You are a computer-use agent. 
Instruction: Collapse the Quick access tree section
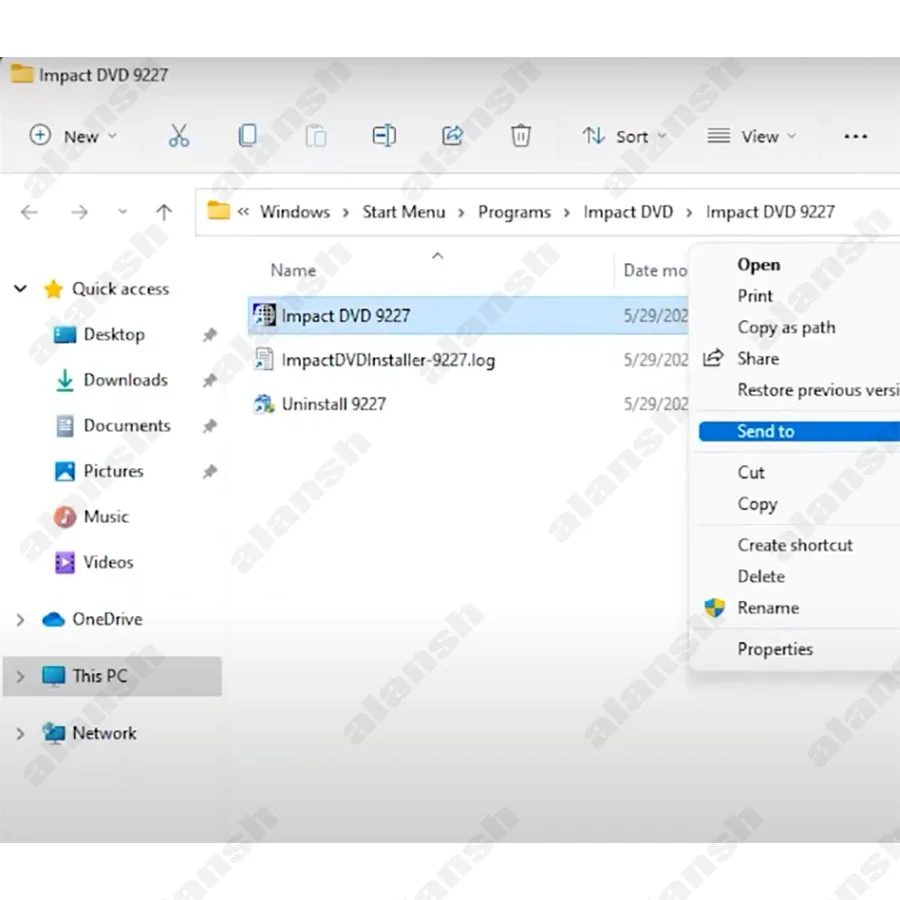point(20,288)
